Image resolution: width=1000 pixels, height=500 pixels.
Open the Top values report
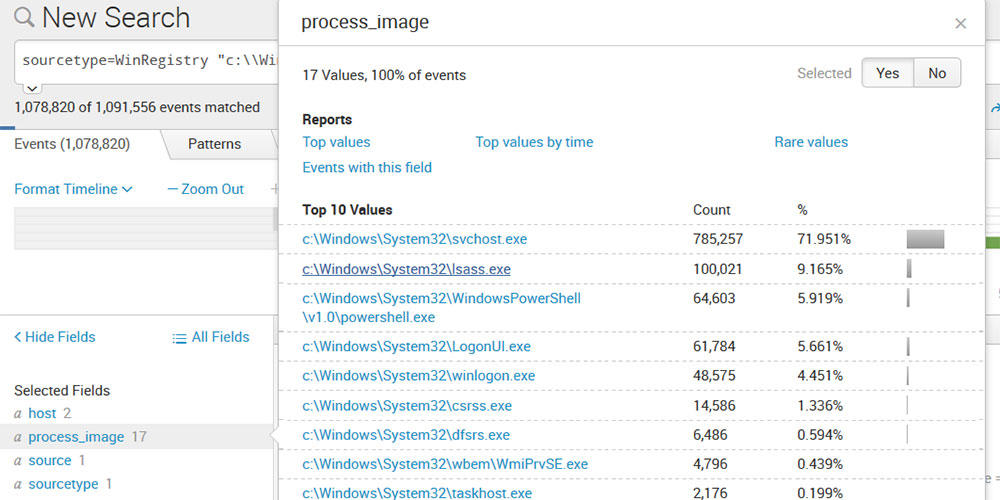[336, 142]
